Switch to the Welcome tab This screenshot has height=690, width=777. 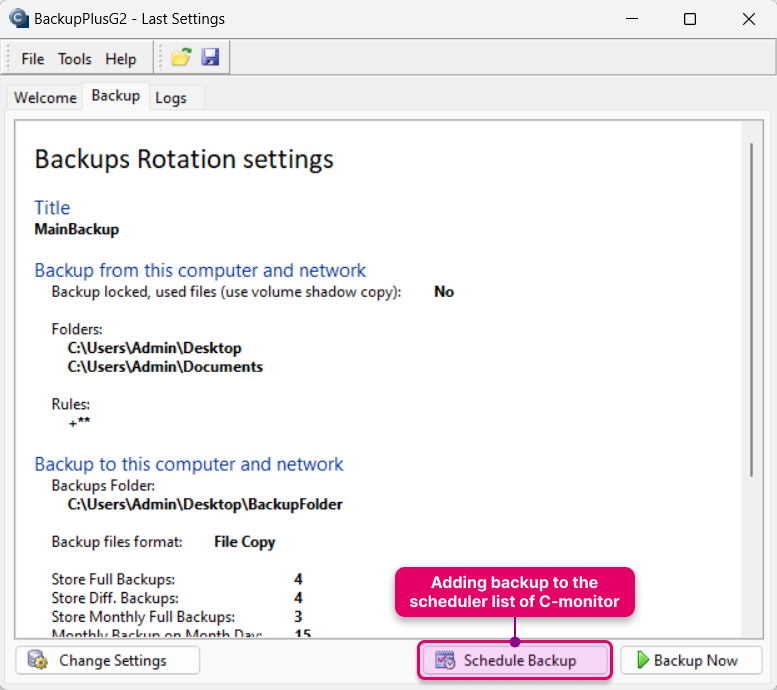point(45,97)
